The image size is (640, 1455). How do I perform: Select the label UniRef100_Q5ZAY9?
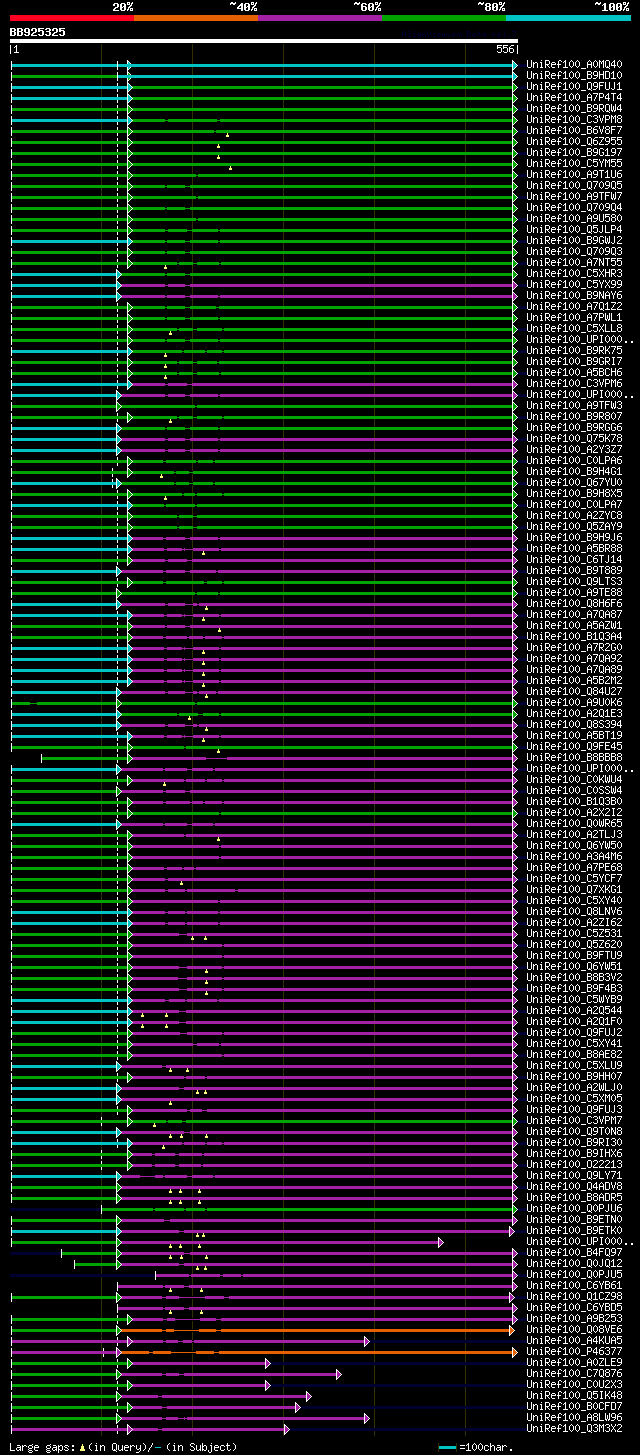(574, 526)
